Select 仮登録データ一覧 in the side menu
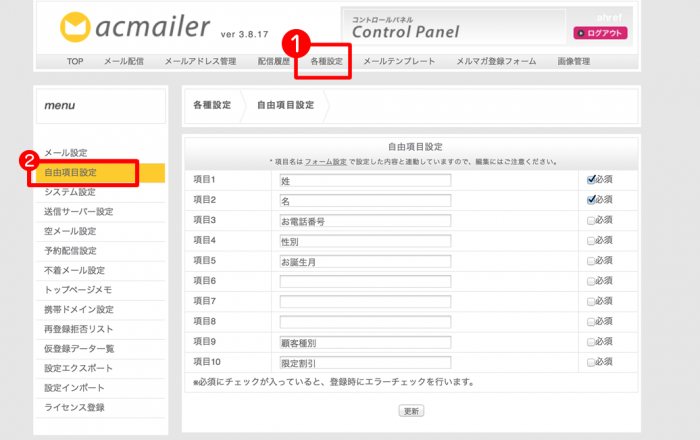700x440 pixels. [x=79, y=349]
